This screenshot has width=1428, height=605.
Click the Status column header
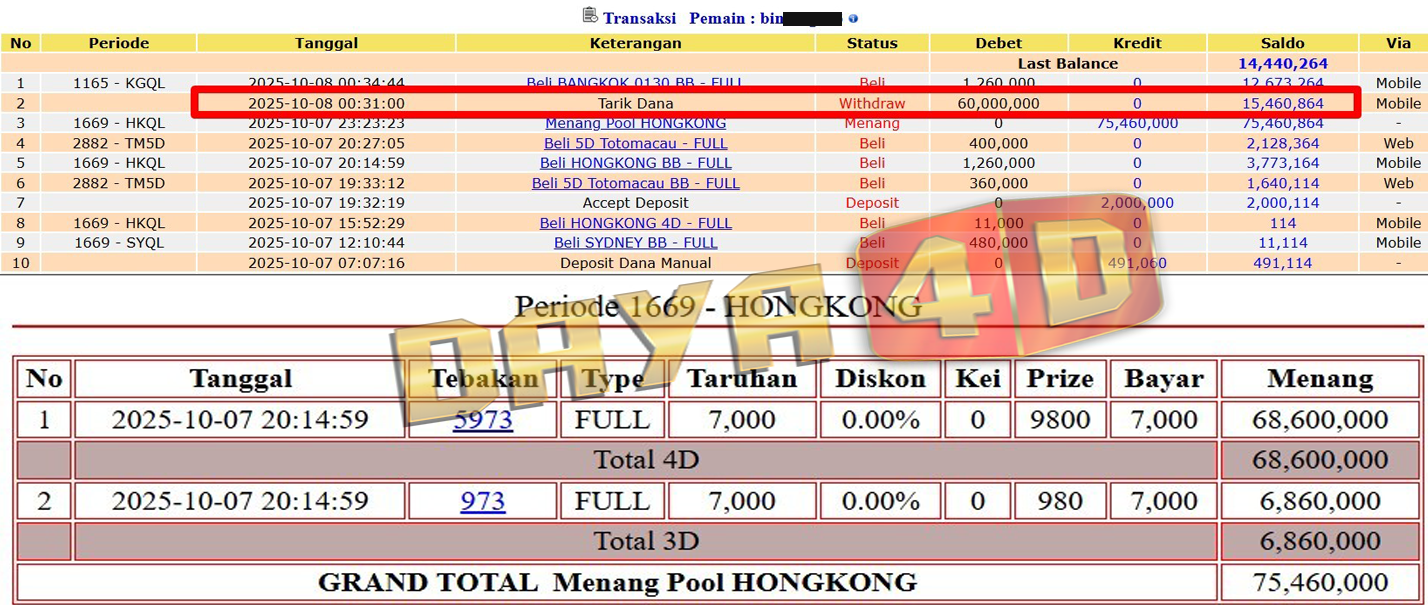point(872,43)
